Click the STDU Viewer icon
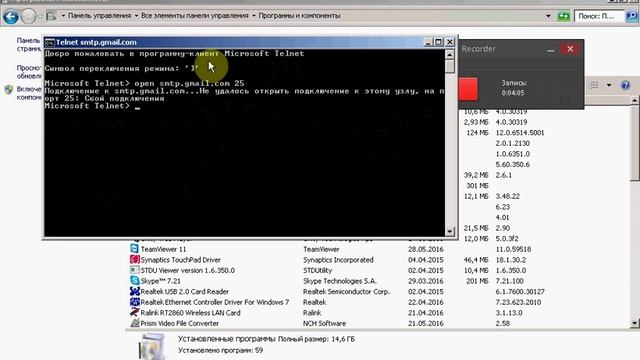Screen dimensions: 640x360 click(134, 270)
